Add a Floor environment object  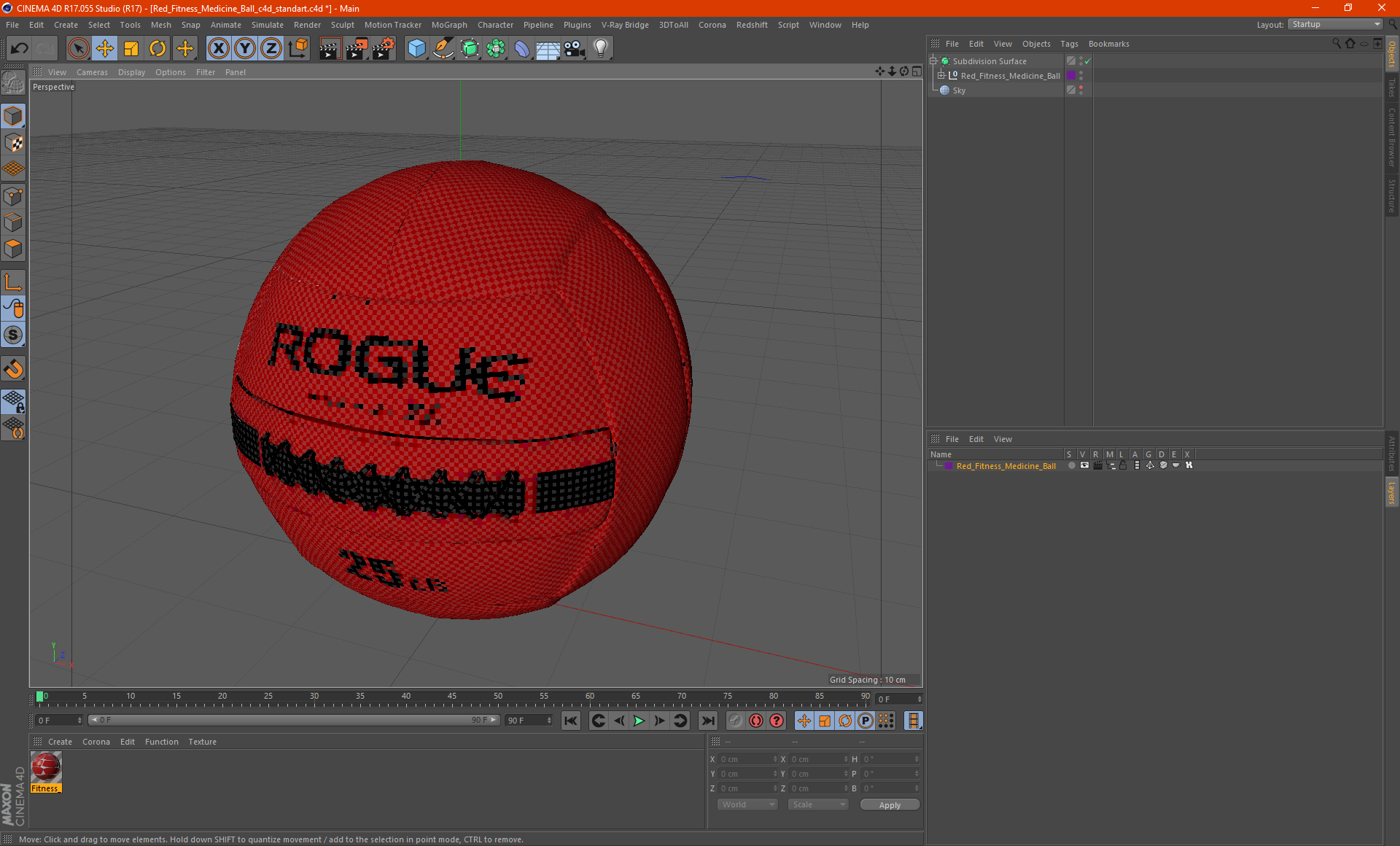point(548,49)
